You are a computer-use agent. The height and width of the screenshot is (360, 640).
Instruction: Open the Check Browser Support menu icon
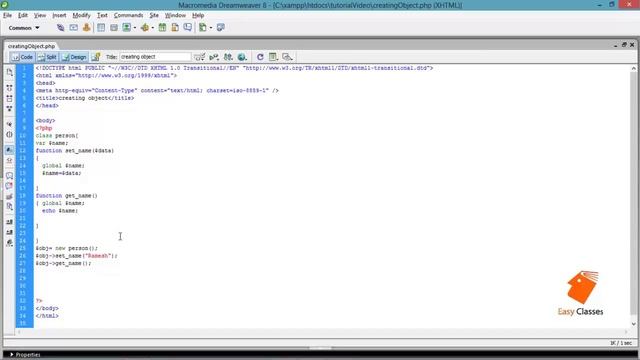pos(199,57)
